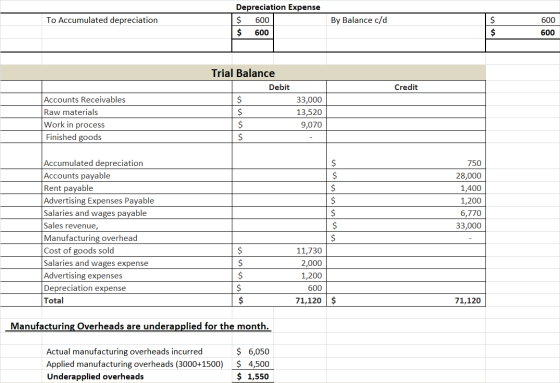This screenshot has width=560, height=383.
Task: Click the 'Accumulated depreciation' row label
Action: coord(93,163)
